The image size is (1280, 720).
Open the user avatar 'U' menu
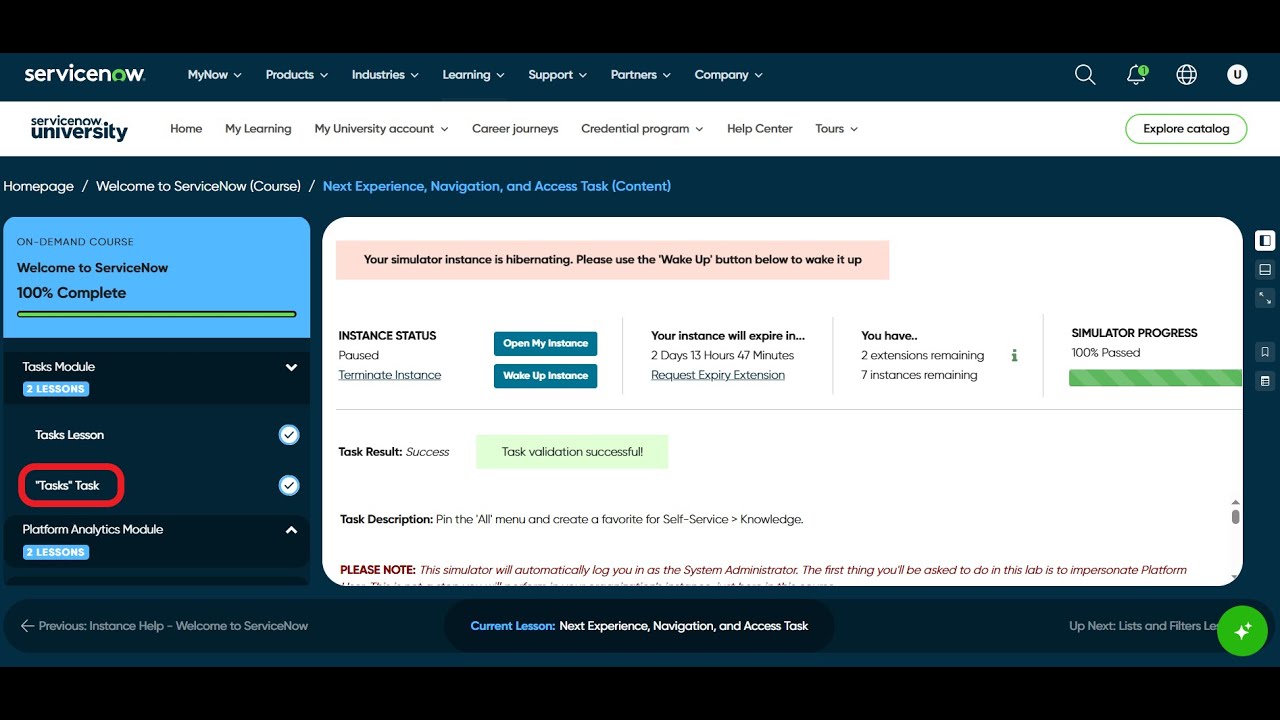1237,75
